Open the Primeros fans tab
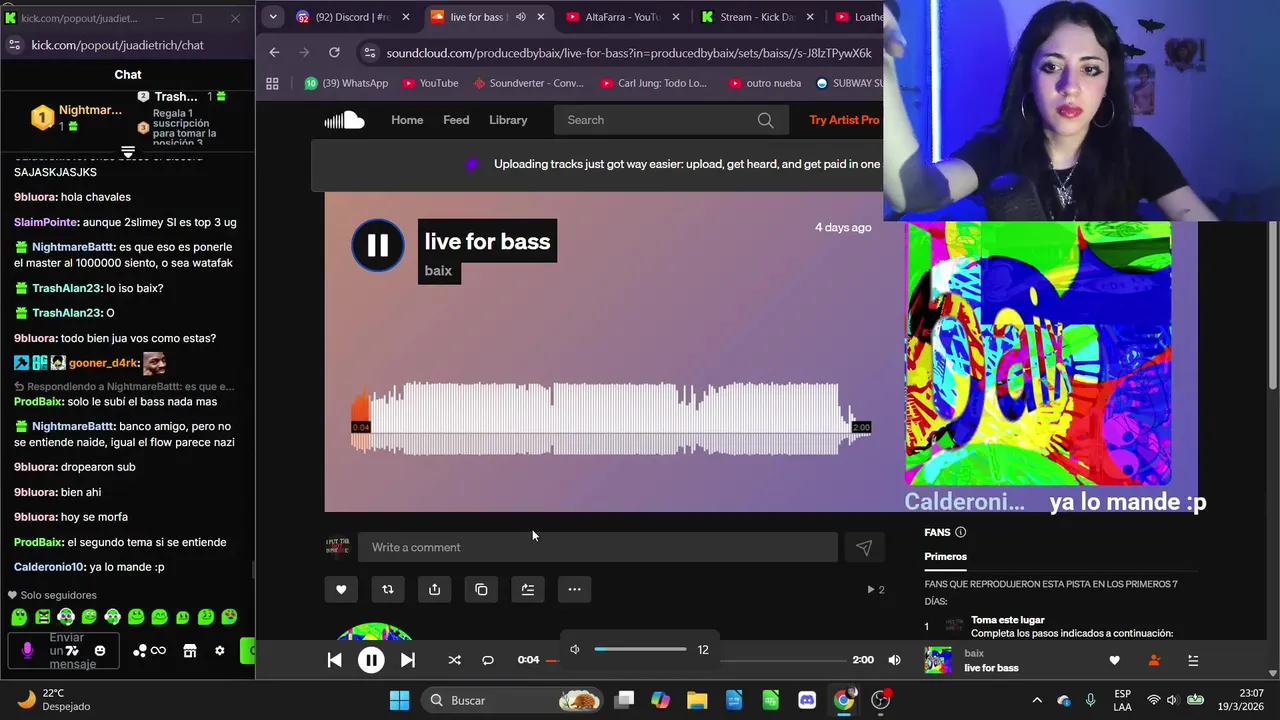Screen dimensions: 1280x720 (946, 556)
